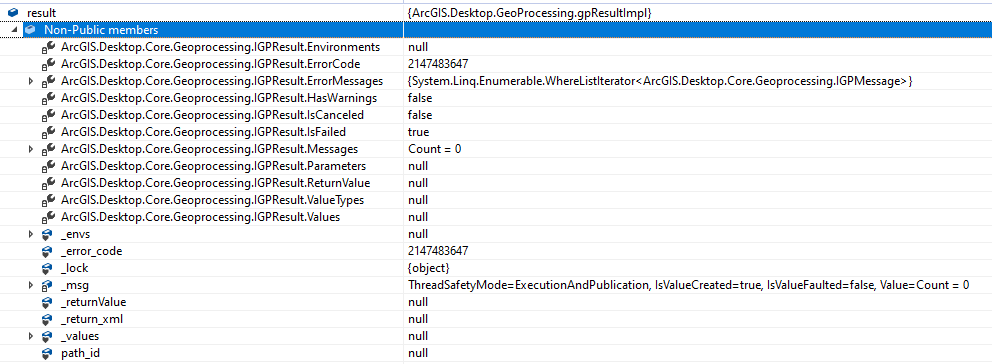Collapse the Non-Public members node
The height and width of the screenshot is (364, 992).
(14, 30)
